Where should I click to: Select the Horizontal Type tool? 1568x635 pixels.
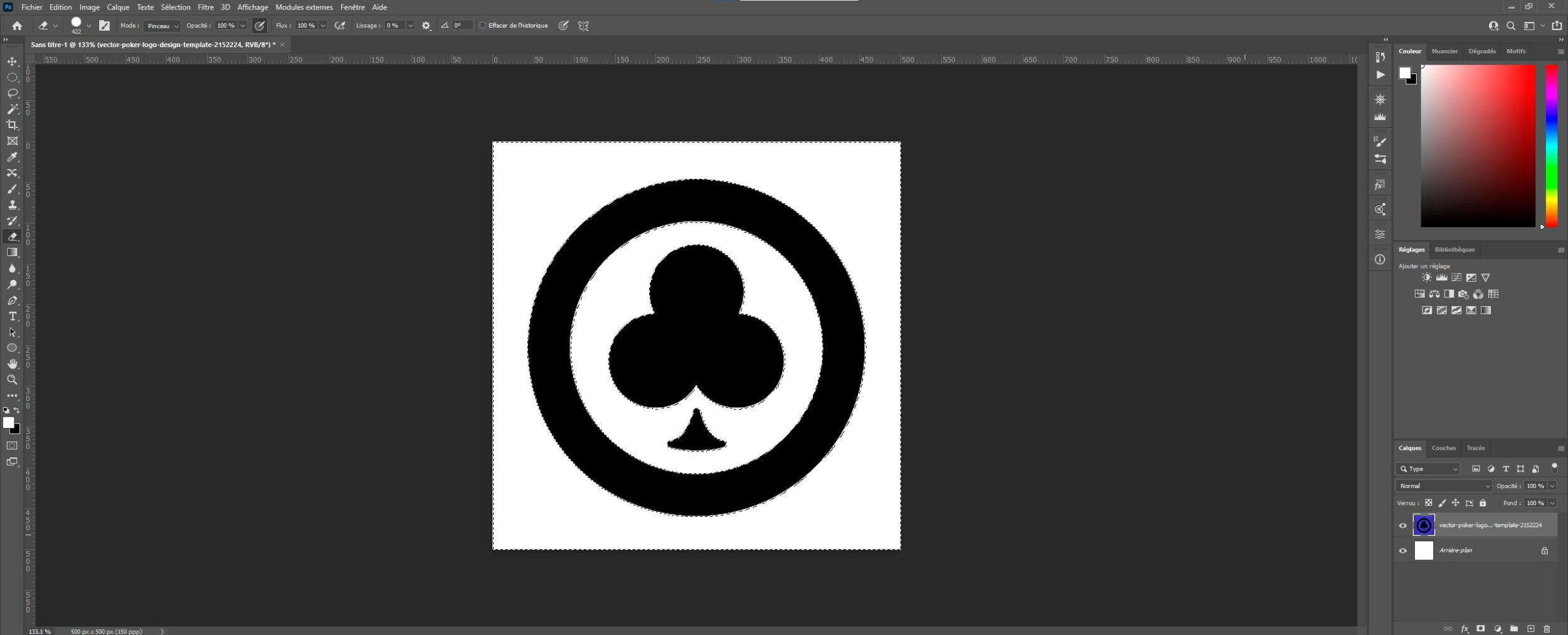12,316
